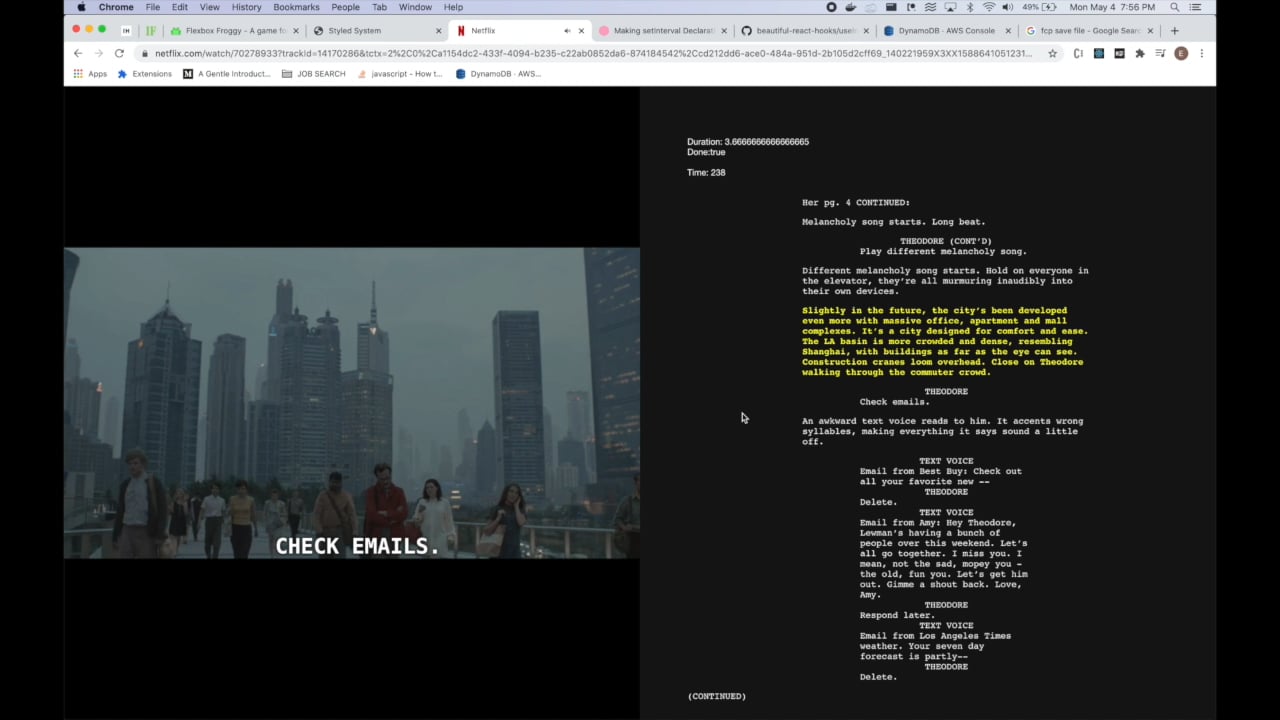The image size is (1280, 720).
Task: Click the 'Time: 238' text
Action: click(x=706, y=173)
